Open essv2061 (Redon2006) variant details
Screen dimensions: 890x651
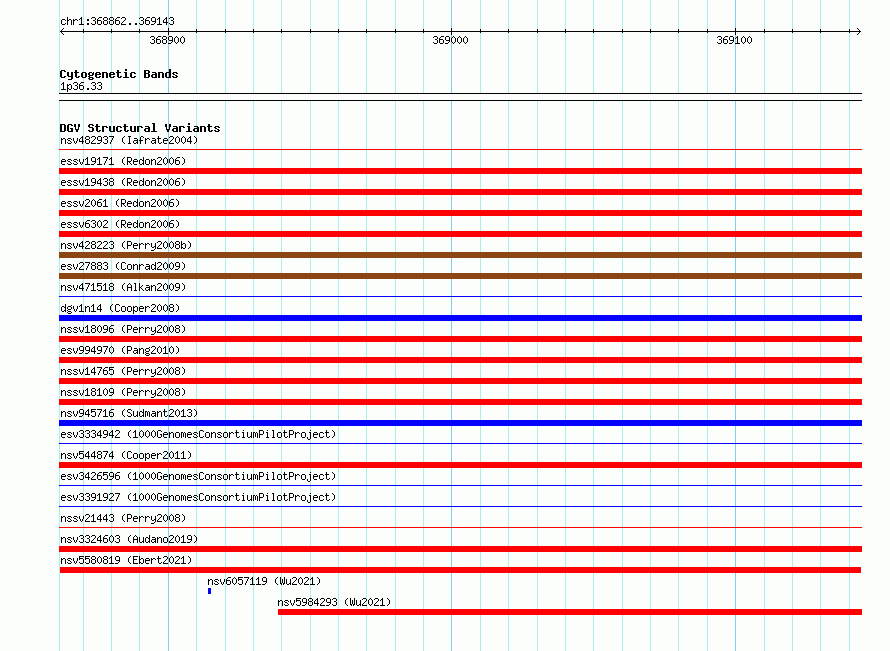pos(120,203)
